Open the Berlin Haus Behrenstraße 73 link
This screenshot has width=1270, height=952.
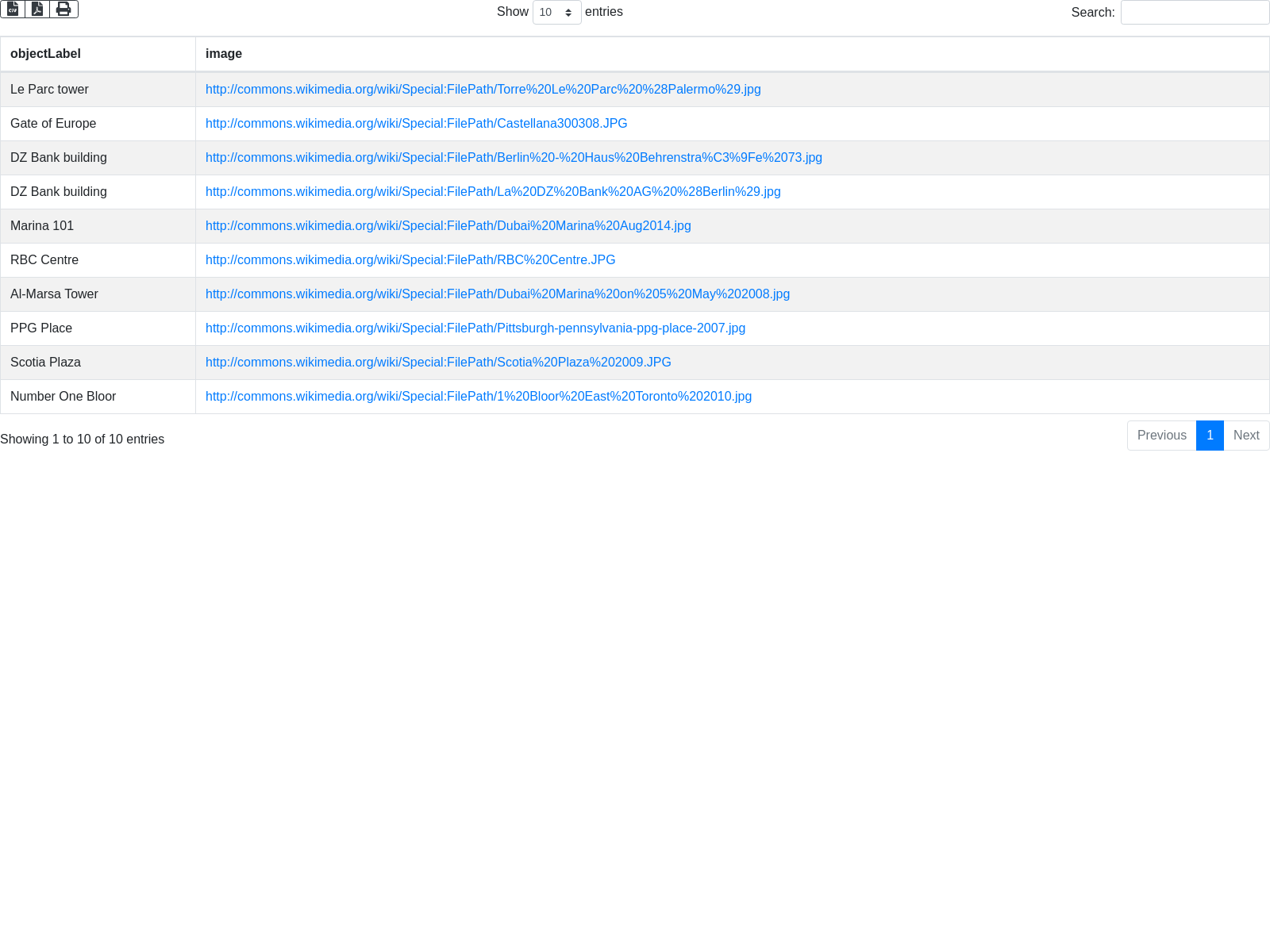514,158
